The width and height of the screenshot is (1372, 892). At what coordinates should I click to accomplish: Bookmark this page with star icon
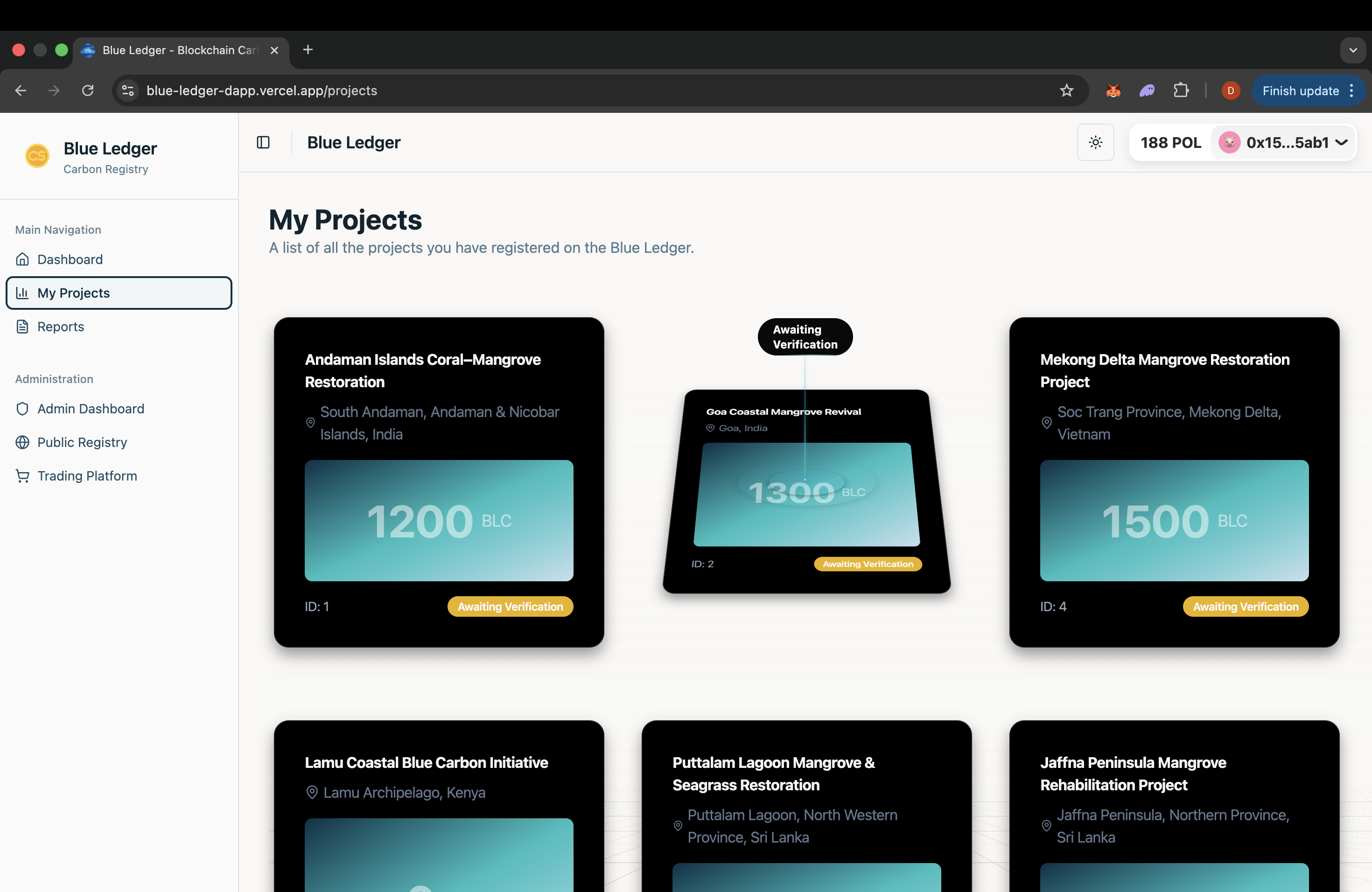[1066, 91]
